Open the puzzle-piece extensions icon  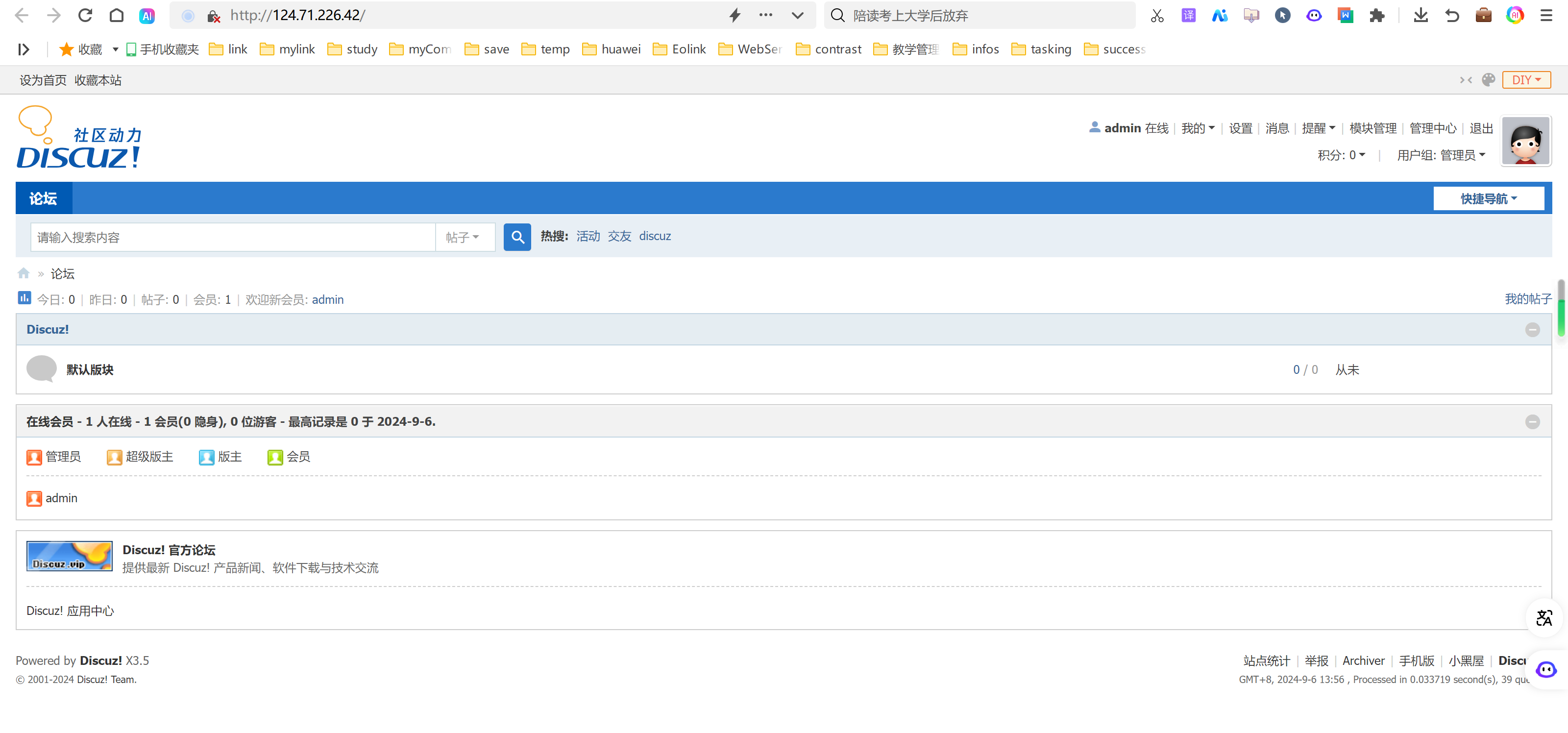point(1377,15)
